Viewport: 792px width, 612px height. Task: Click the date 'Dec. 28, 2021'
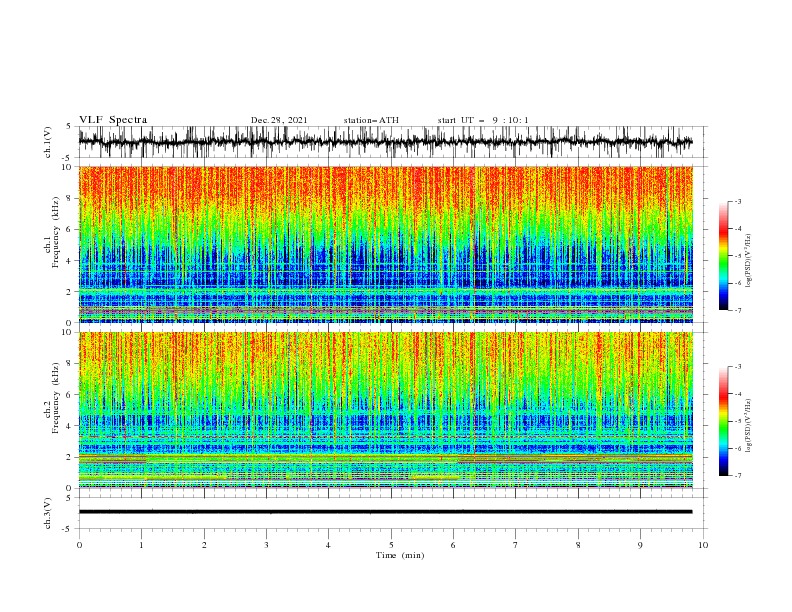279,120
